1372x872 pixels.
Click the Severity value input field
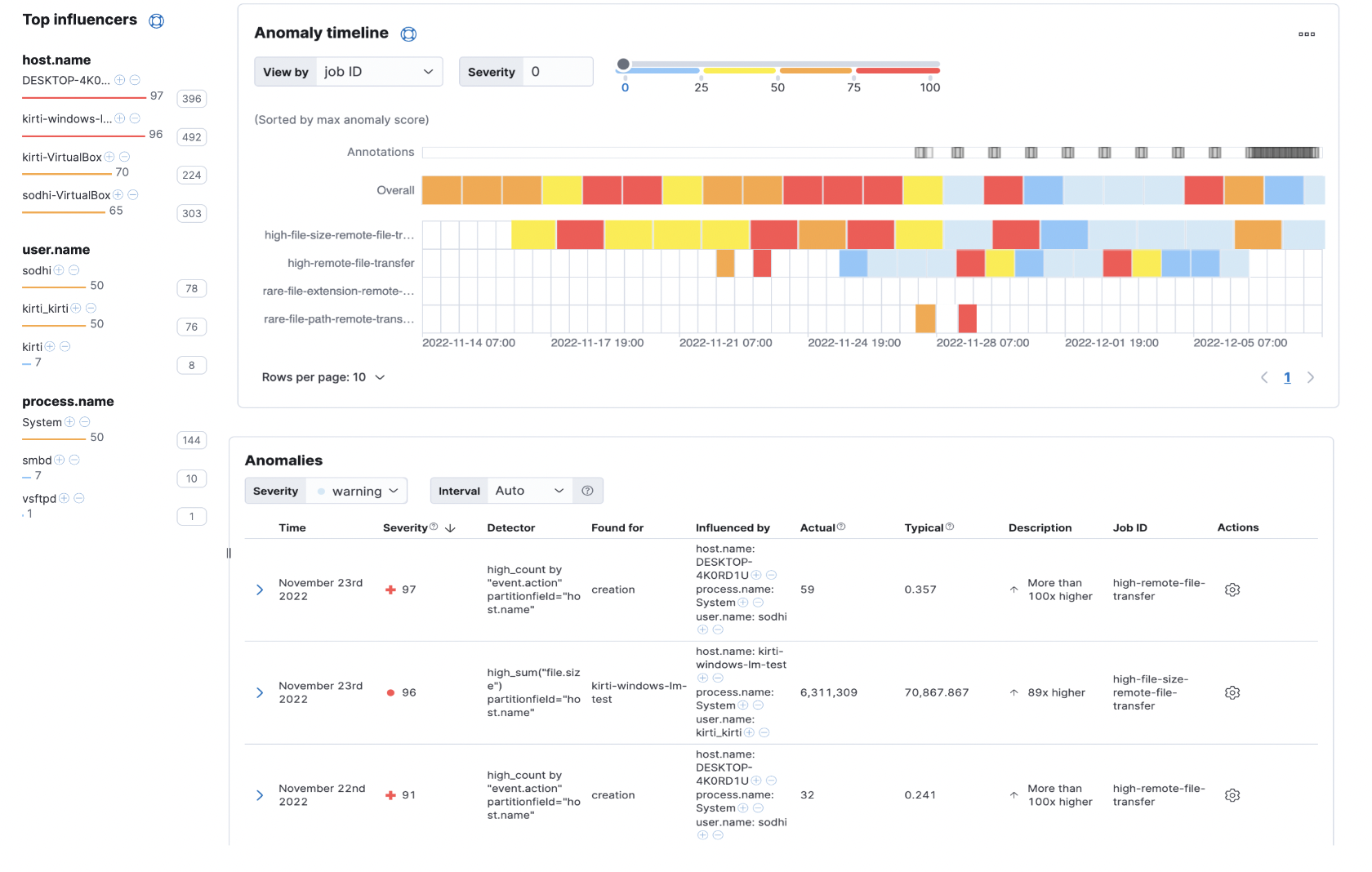click(558, 71)
